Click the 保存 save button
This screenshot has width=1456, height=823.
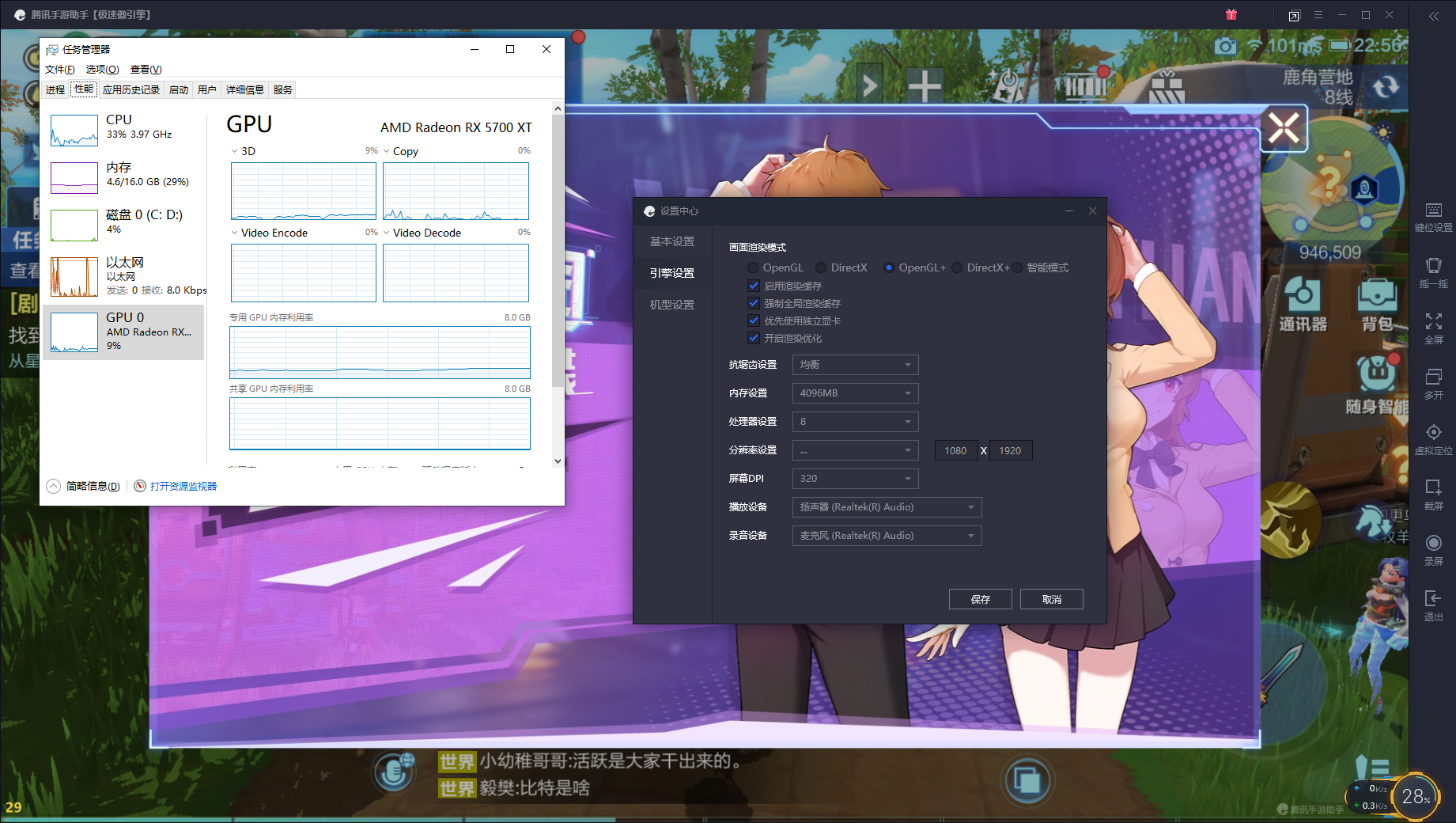(x=981, y=599)
